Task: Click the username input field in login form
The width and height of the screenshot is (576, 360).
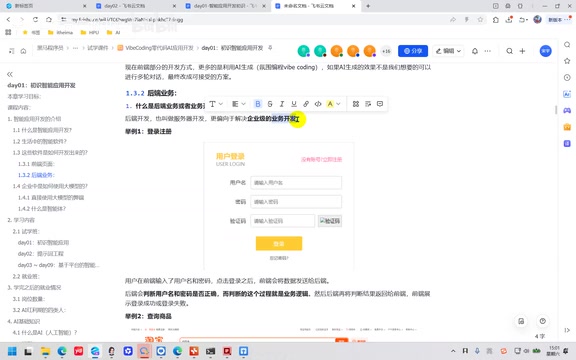Action: coord(296,183)
